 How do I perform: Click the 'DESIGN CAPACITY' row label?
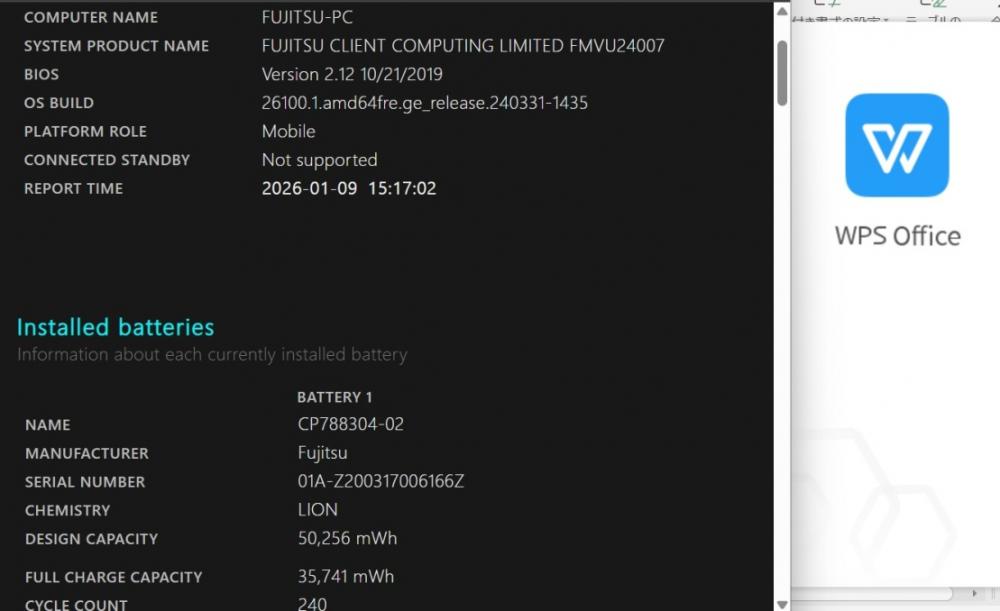91,540
